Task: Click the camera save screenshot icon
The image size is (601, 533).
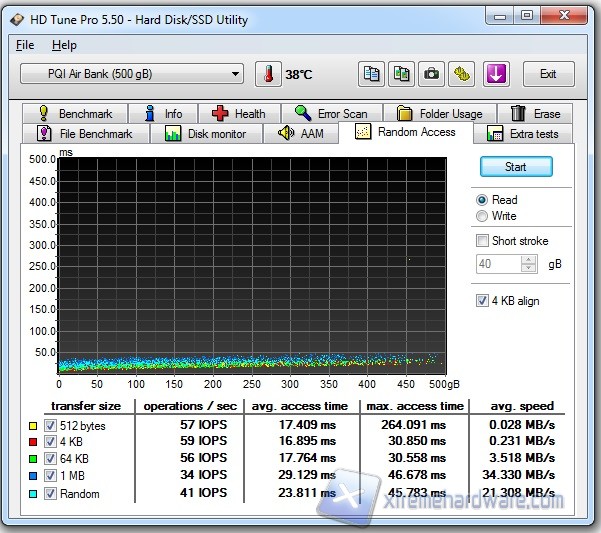Action: [x=431, y=74]
